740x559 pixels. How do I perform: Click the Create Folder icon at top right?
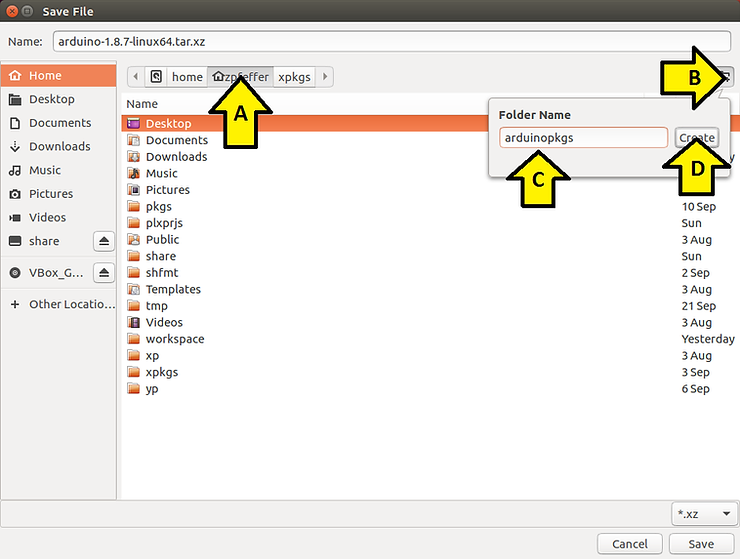point(727,76)
